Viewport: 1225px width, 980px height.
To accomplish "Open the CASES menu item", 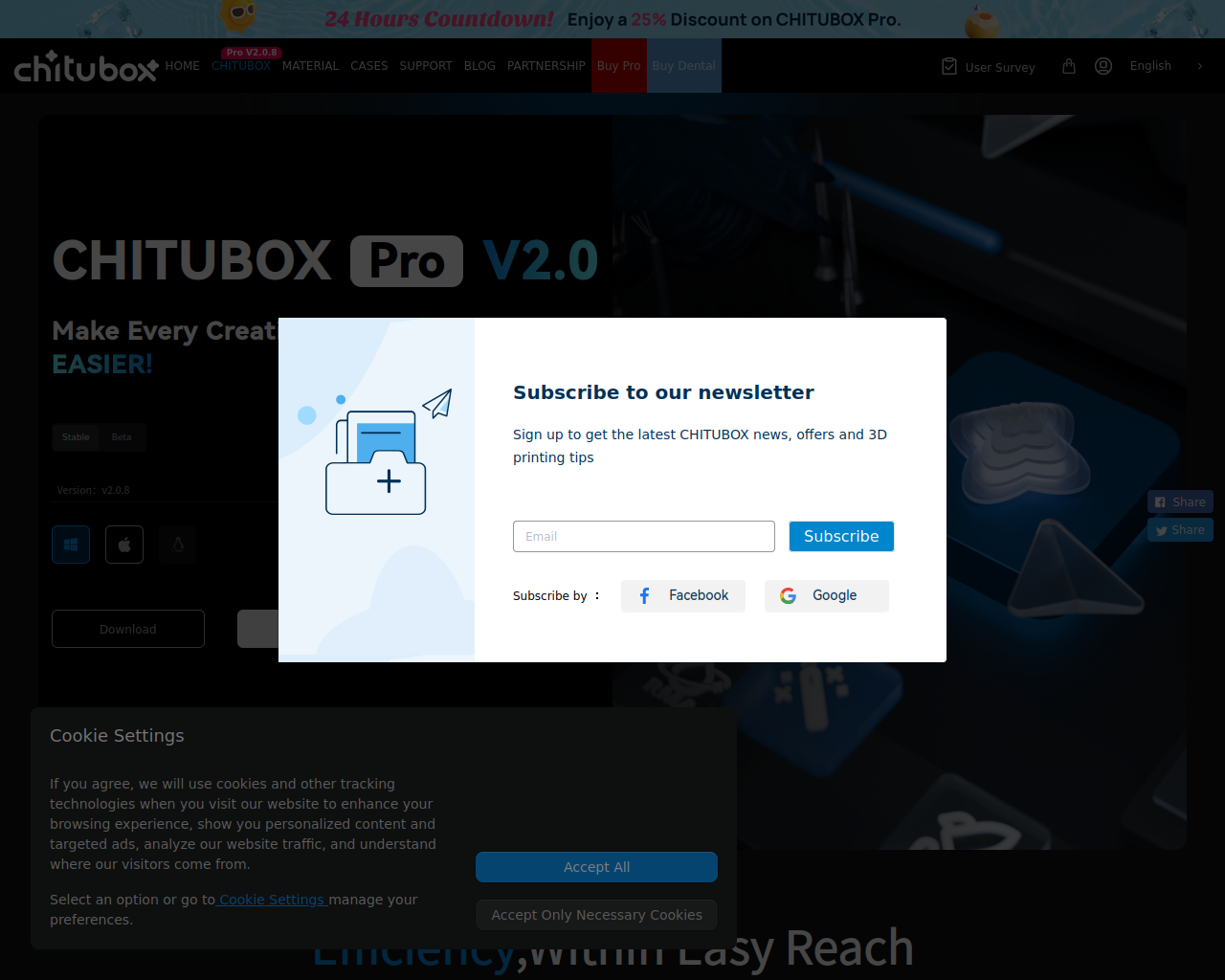I will point(369,66).
